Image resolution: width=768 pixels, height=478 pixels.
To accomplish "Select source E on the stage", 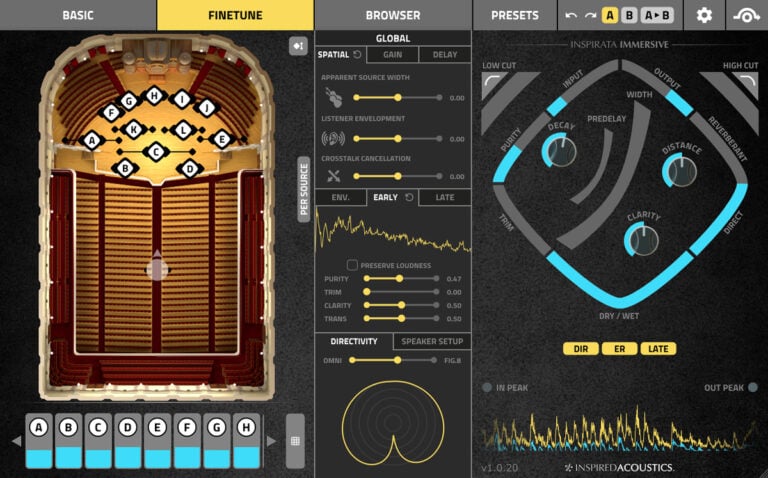I will pos(222,139).
